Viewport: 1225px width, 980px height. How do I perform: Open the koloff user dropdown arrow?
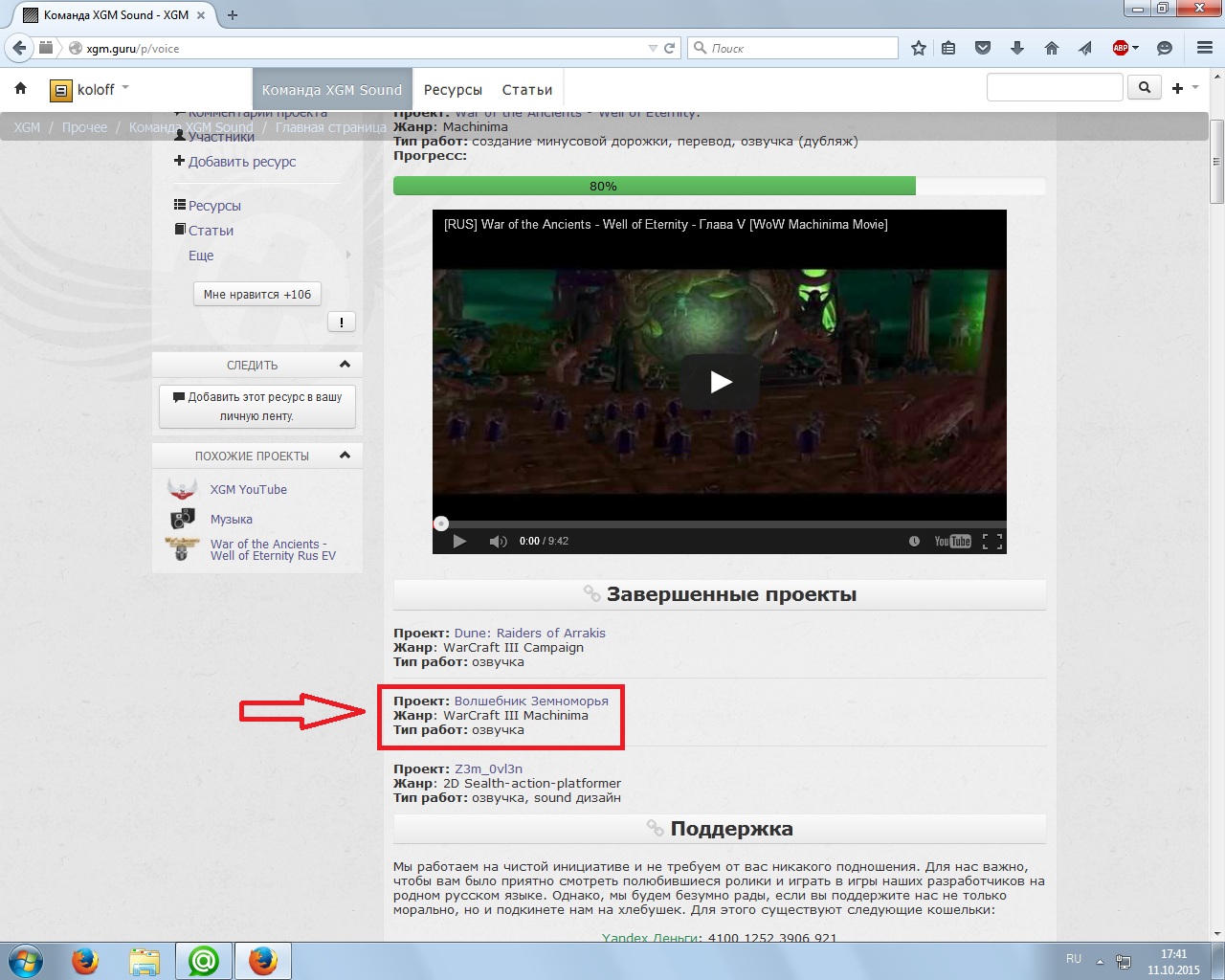click(125, 88)
